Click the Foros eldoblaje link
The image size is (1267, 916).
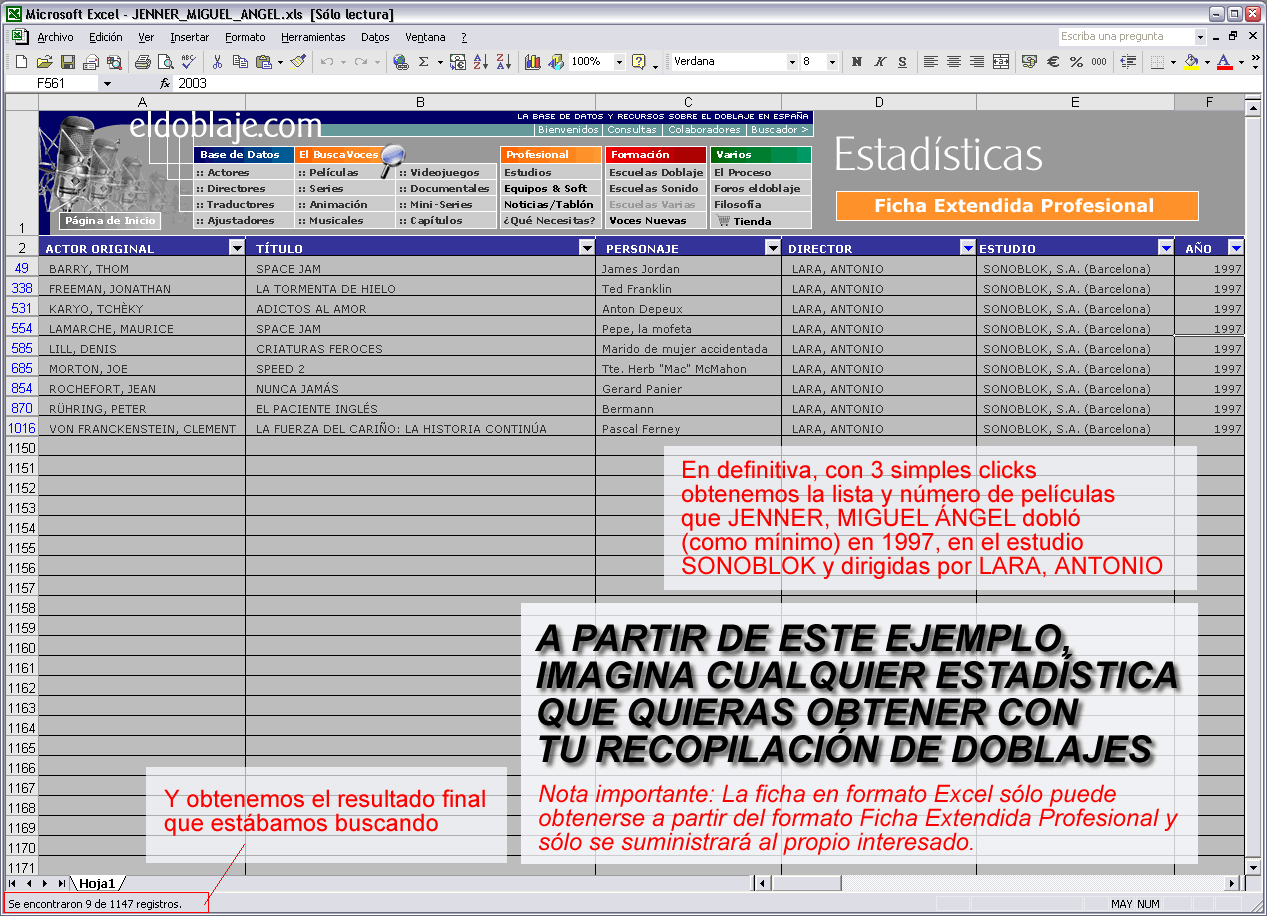pyautogui.click(x=757, y=189)
